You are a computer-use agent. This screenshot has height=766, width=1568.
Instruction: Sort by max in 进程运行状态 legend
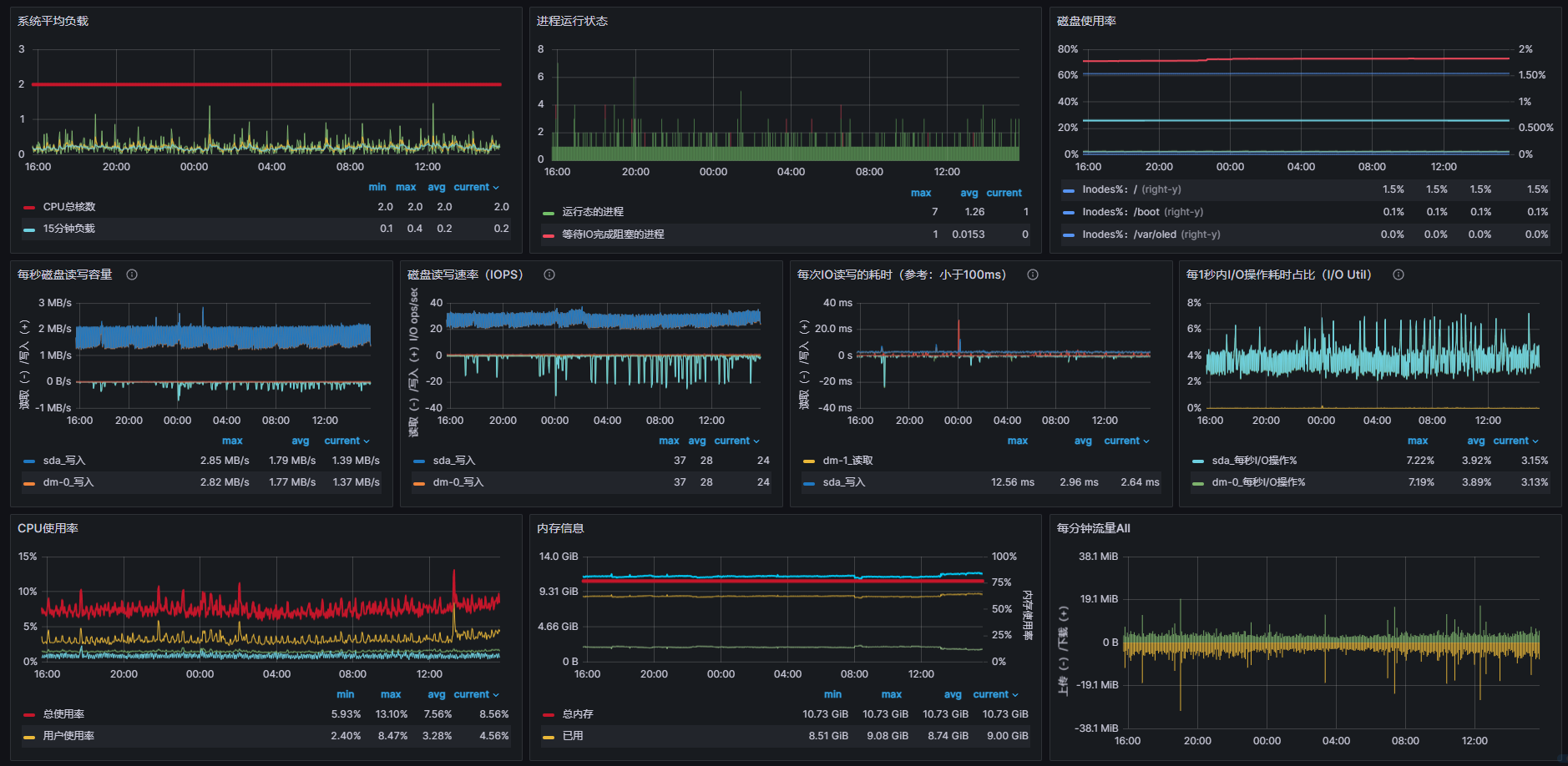(x=920, y=193)
